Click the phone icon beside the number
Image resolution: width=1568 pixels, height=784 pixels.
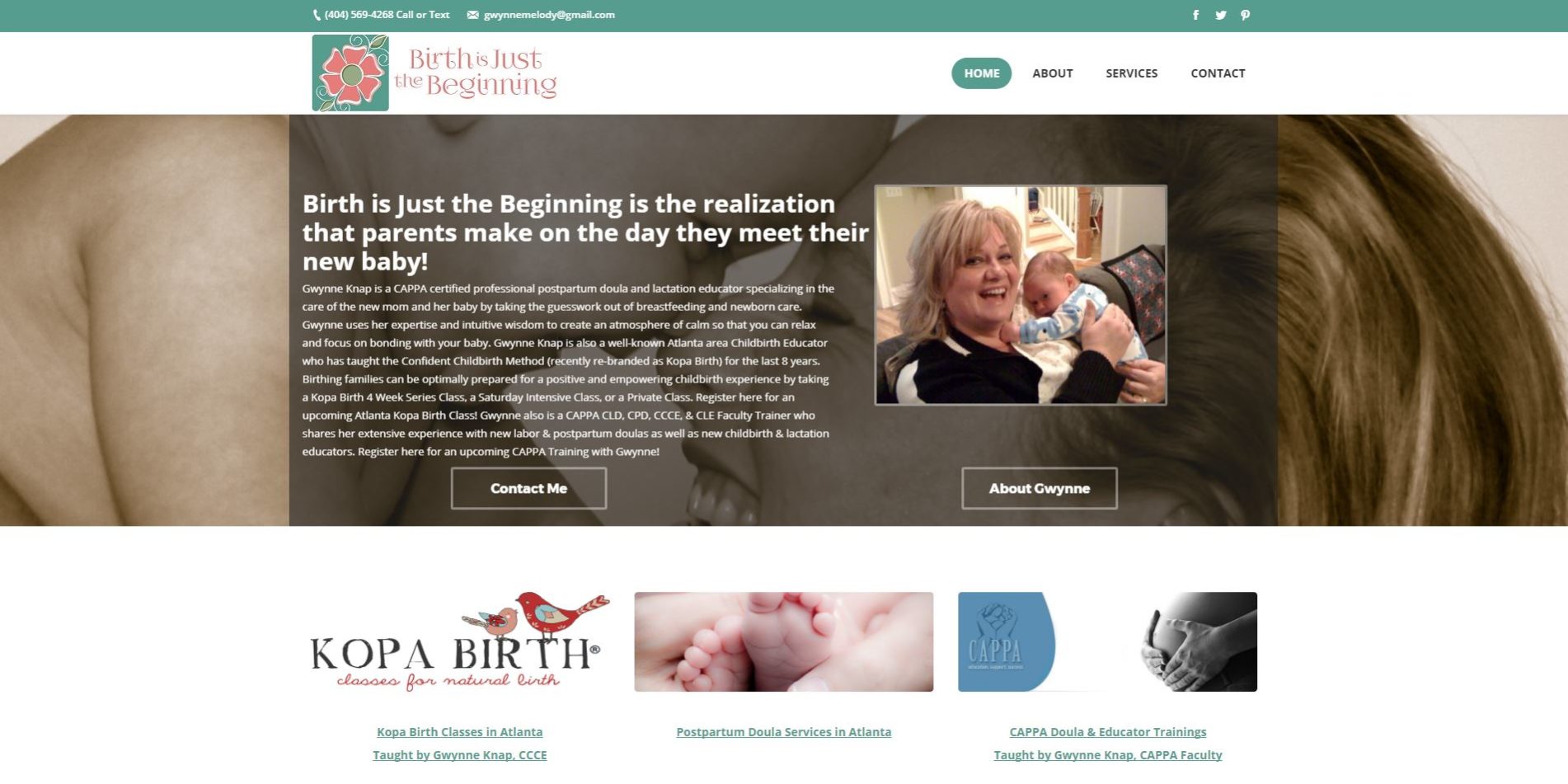(x=317, y=15)
